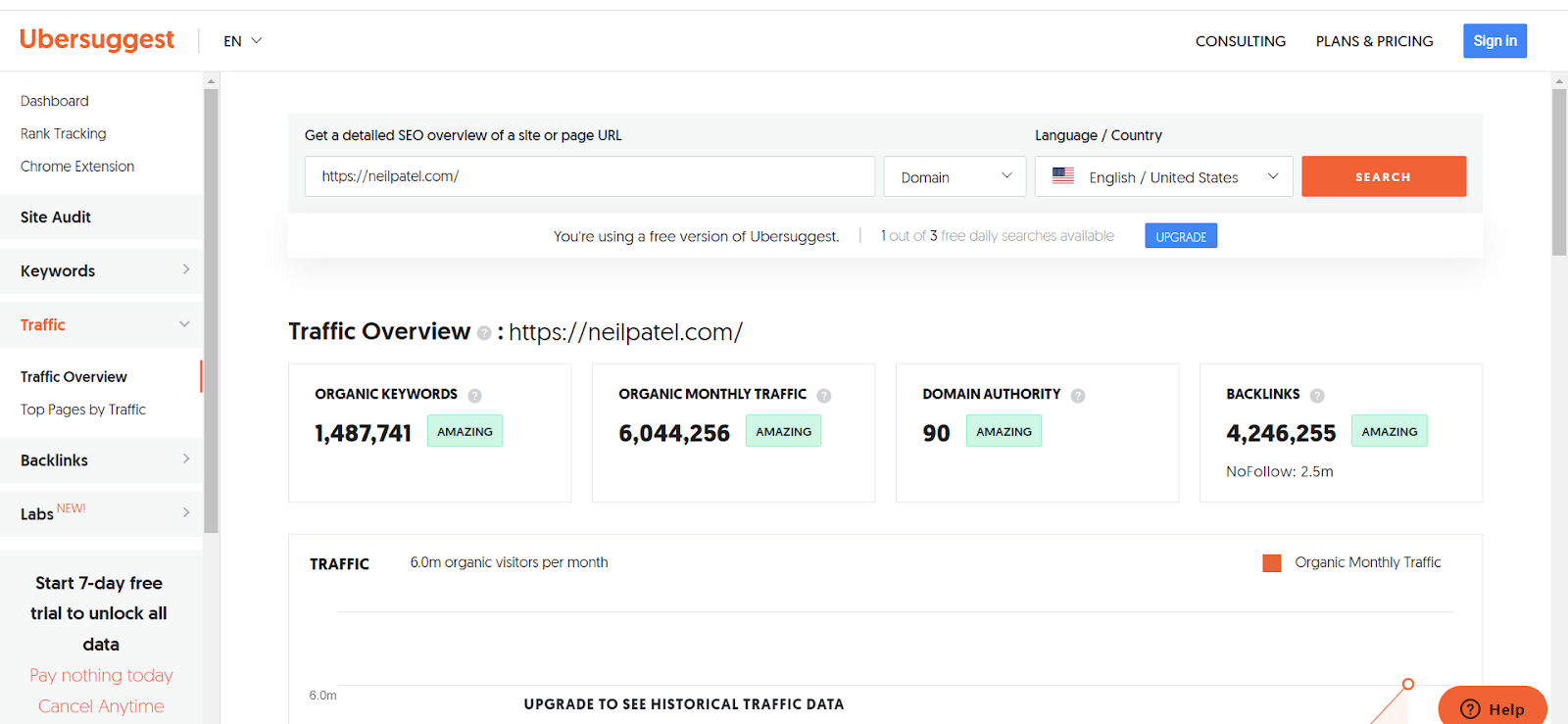The width and height of the screenshot is (1568, 724).
Task: Click the 1,487,741 organic keywords value
Action: click(x=363, y=433)
